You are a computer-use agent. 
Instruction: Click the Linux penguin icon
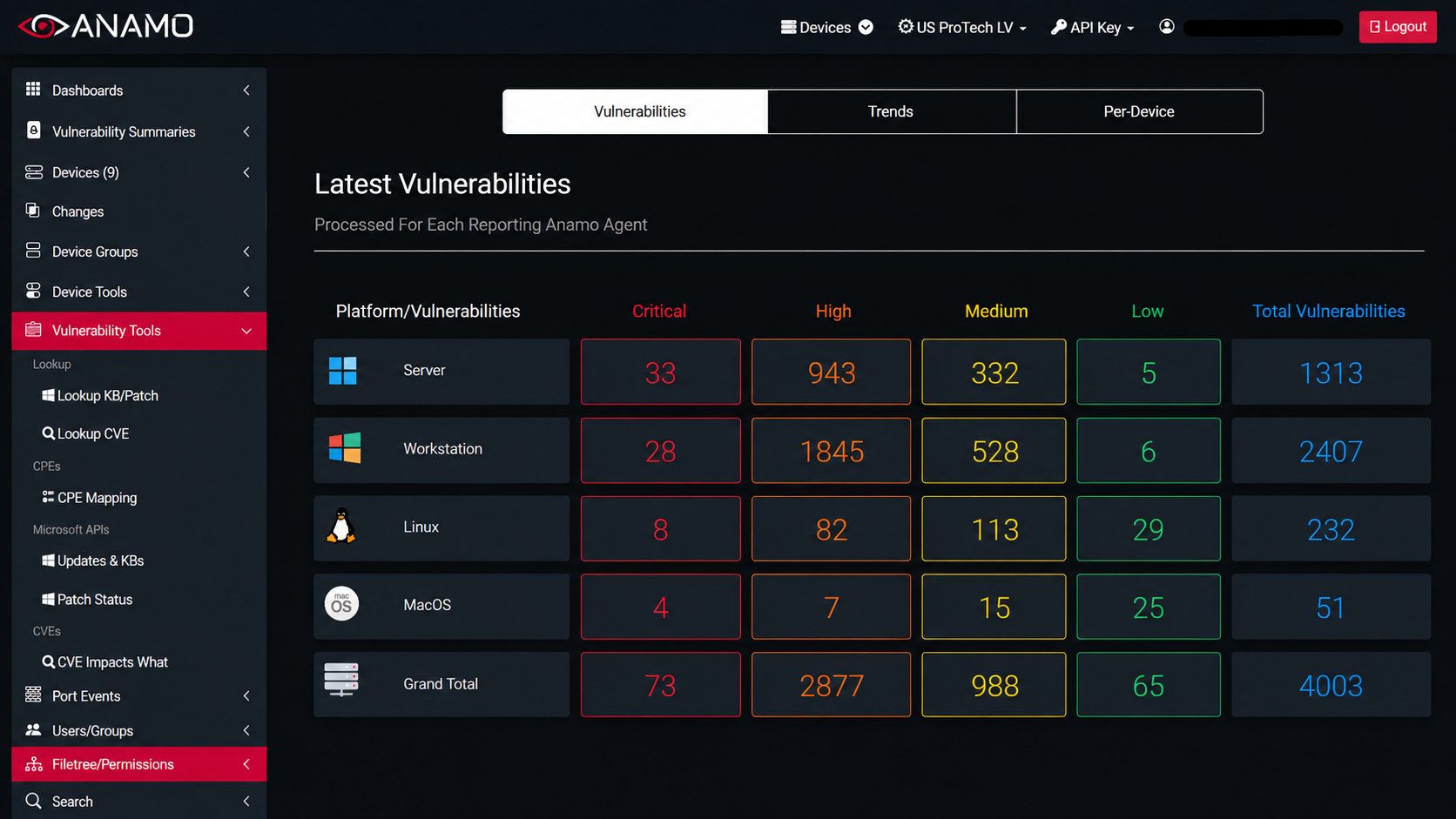(x=341, y=527)
